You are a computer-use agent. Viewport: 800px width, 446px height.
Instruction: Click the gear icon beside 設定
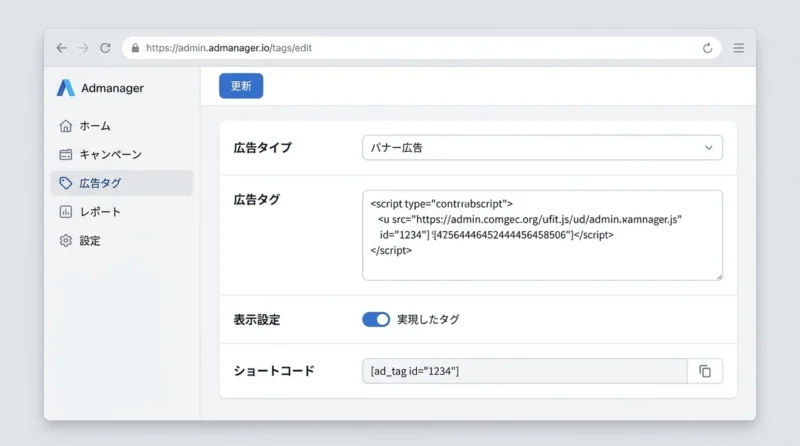click(x=65, y=240)
